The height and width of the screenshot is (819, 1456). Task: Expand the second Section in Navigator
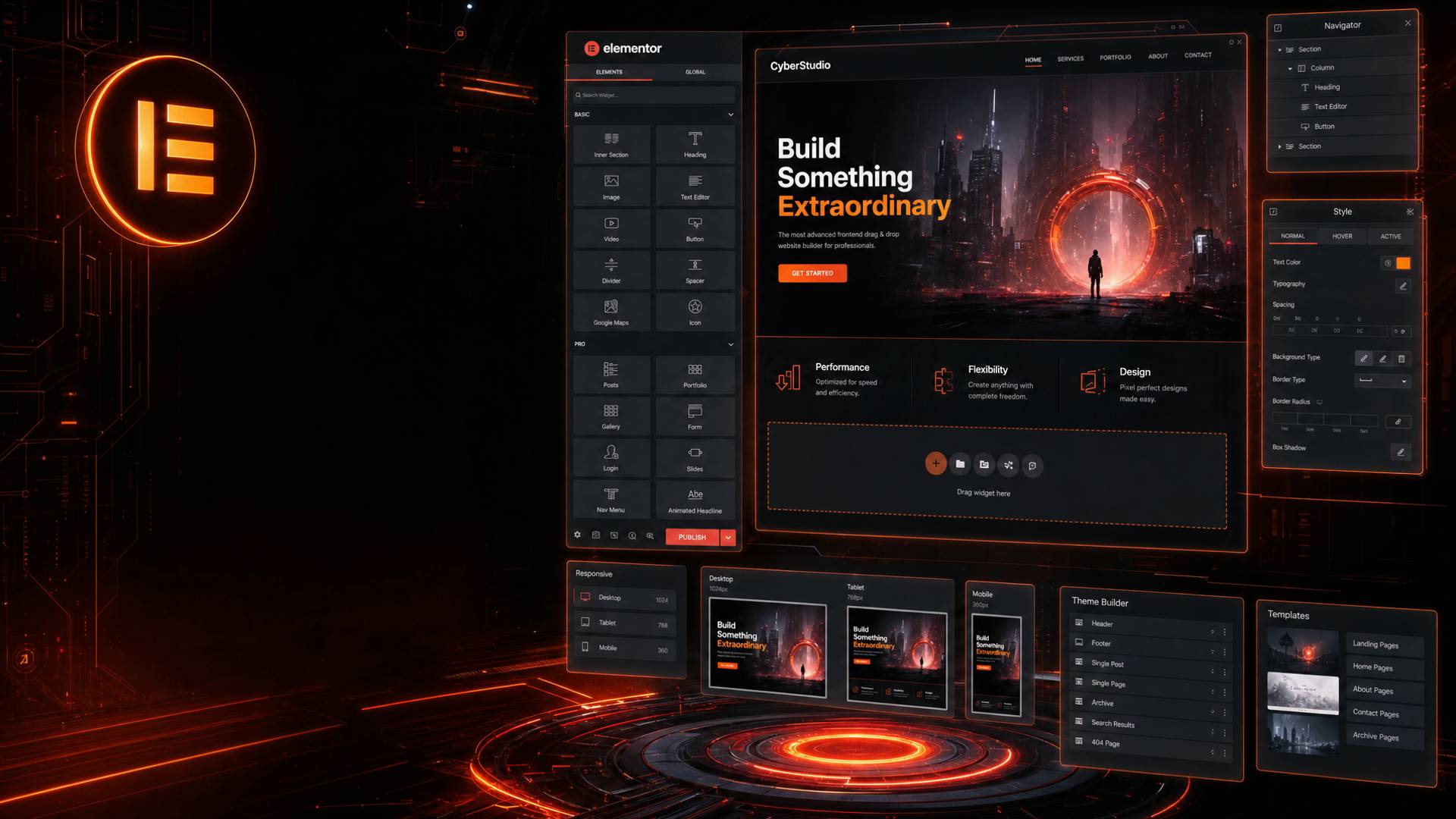[1280, 146]
